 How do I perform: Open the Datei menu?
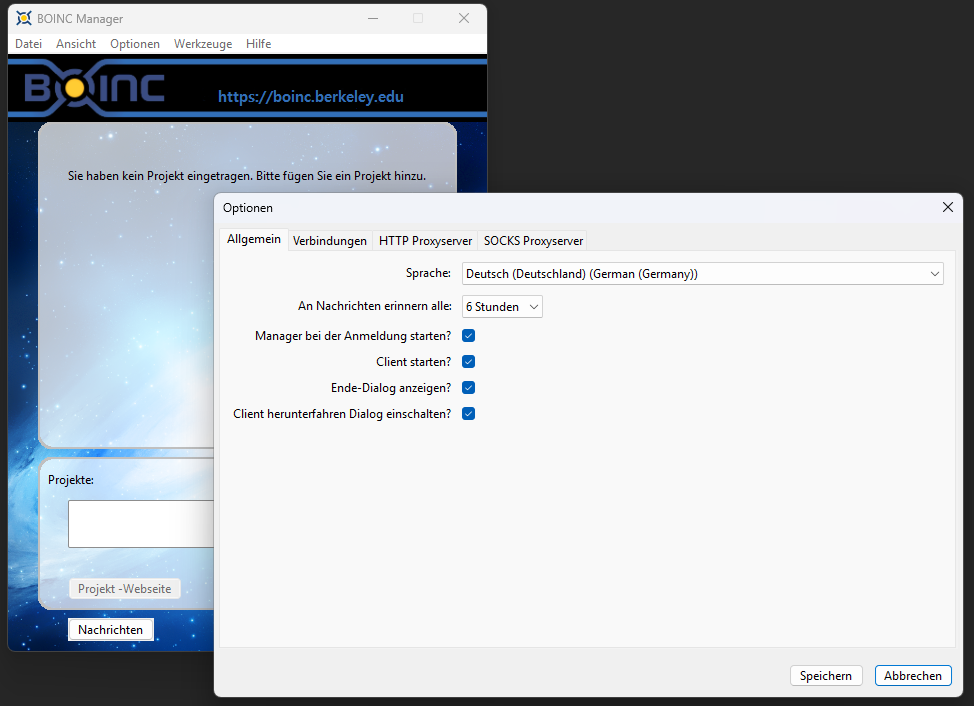coord(29,44)
